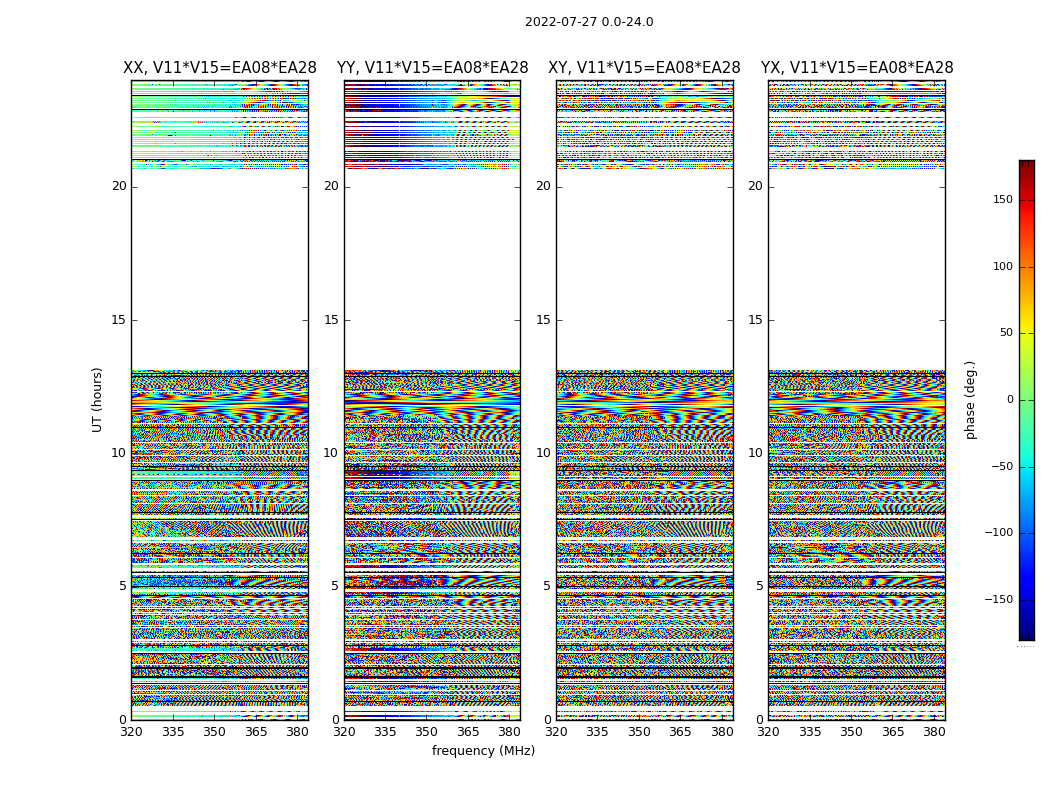Select the "XX, V11*V15=EA08*EA28" panel title
The image size is (1050, 800).
click(x=220, y=68)
